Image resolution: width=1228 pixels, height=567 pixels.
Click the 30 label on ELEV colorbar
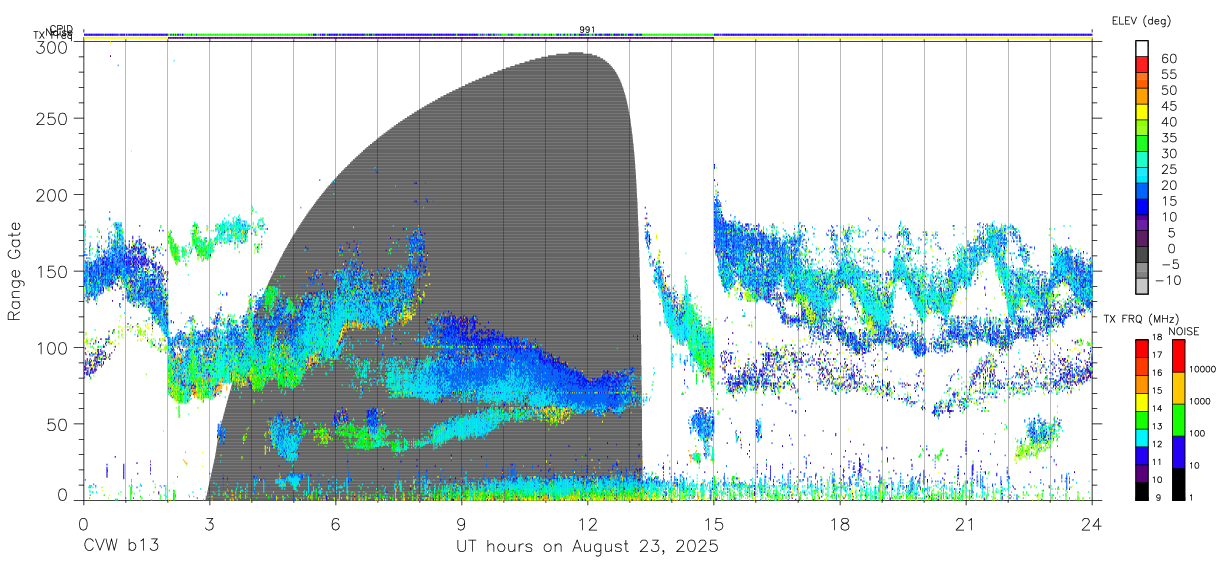click(1168, 153)
